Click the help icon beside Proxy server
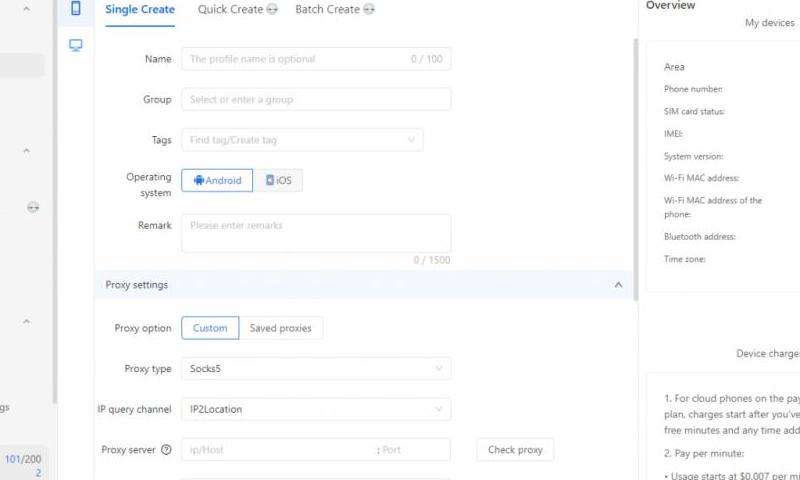 pos(166,450)
